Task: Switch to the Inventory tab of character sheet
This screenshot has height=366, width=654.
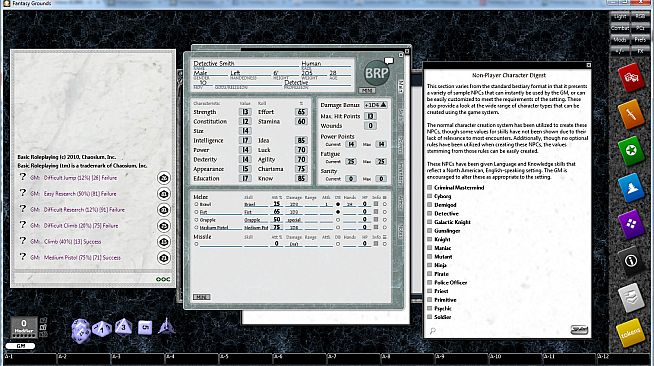Action: click(400, 173)
